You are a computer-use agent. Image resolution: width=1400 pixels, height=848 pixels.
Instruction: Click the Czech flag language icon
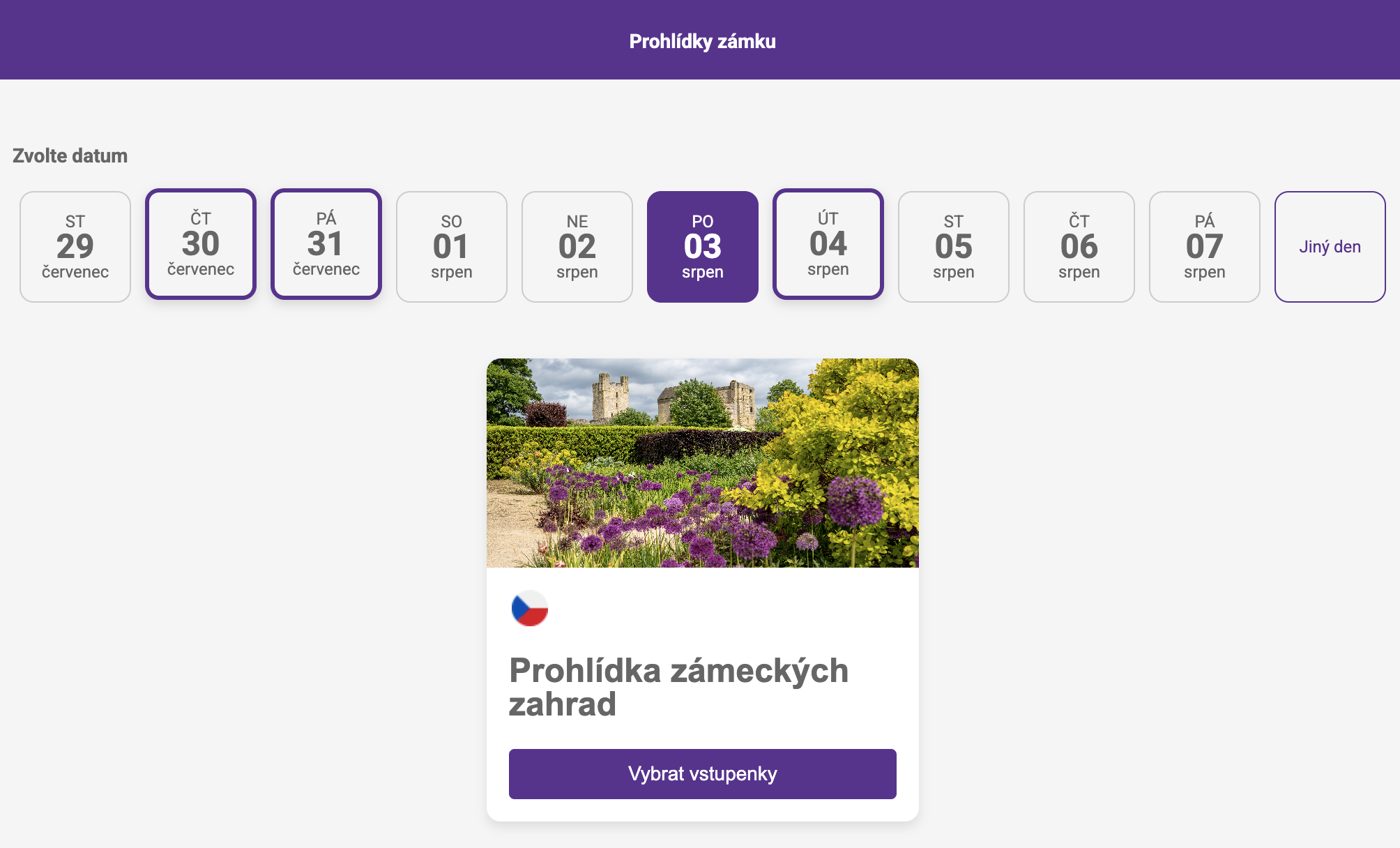point(530,608)
